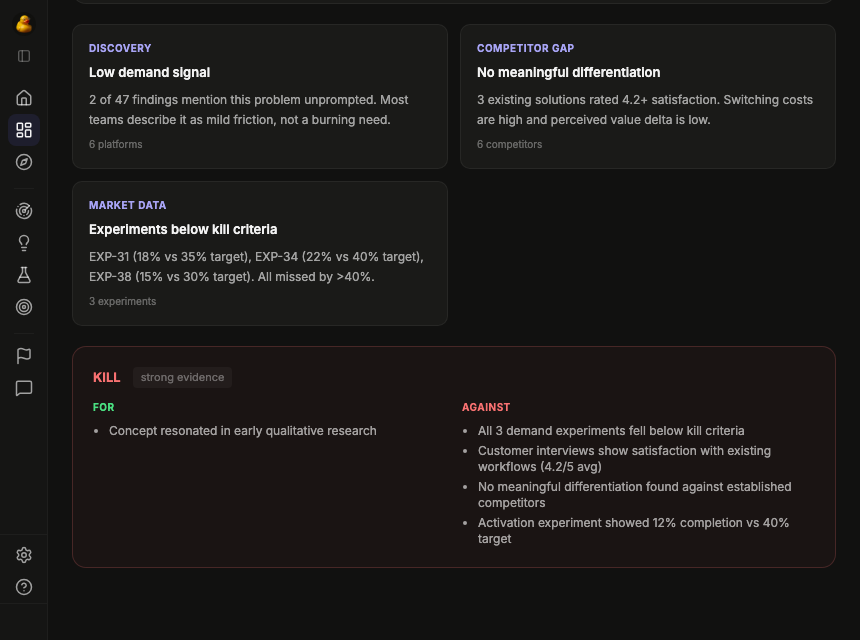Click the strong evidence badge
This screenshot has height=640, width=860.
pyautogui.click(x=184, y=377)
